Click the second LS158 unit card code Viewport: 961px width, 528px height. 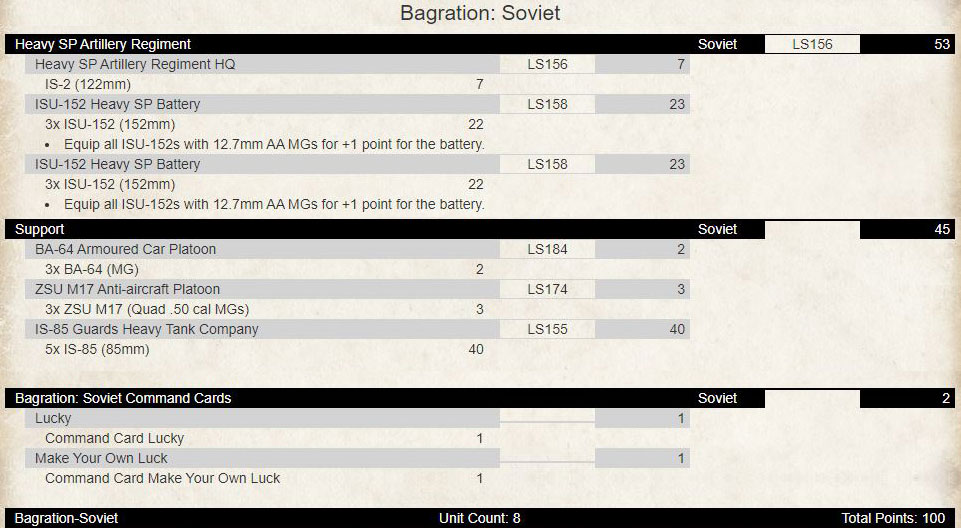coord(547,164)
